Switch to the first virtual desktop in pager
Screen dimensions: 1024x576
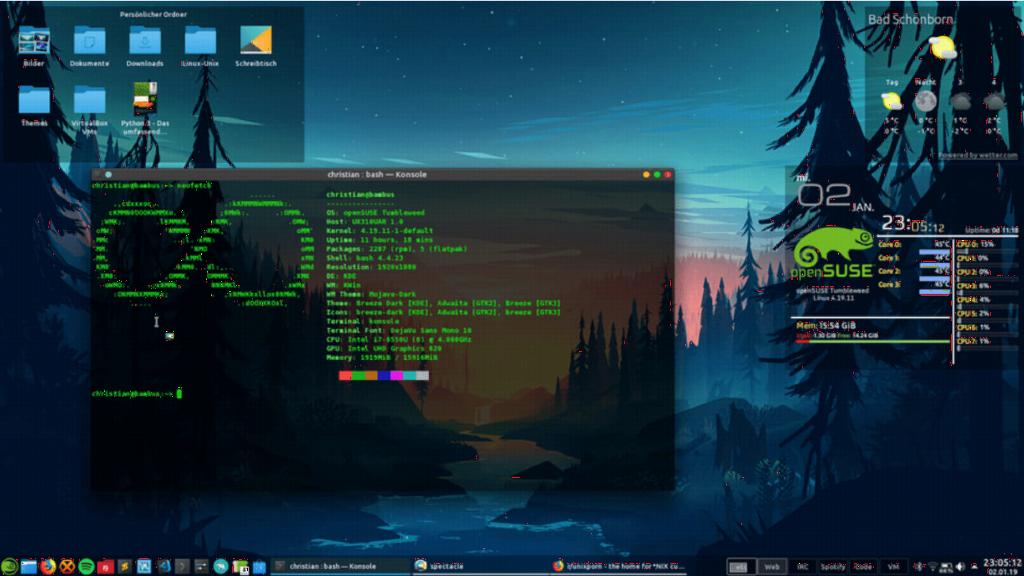741,567
